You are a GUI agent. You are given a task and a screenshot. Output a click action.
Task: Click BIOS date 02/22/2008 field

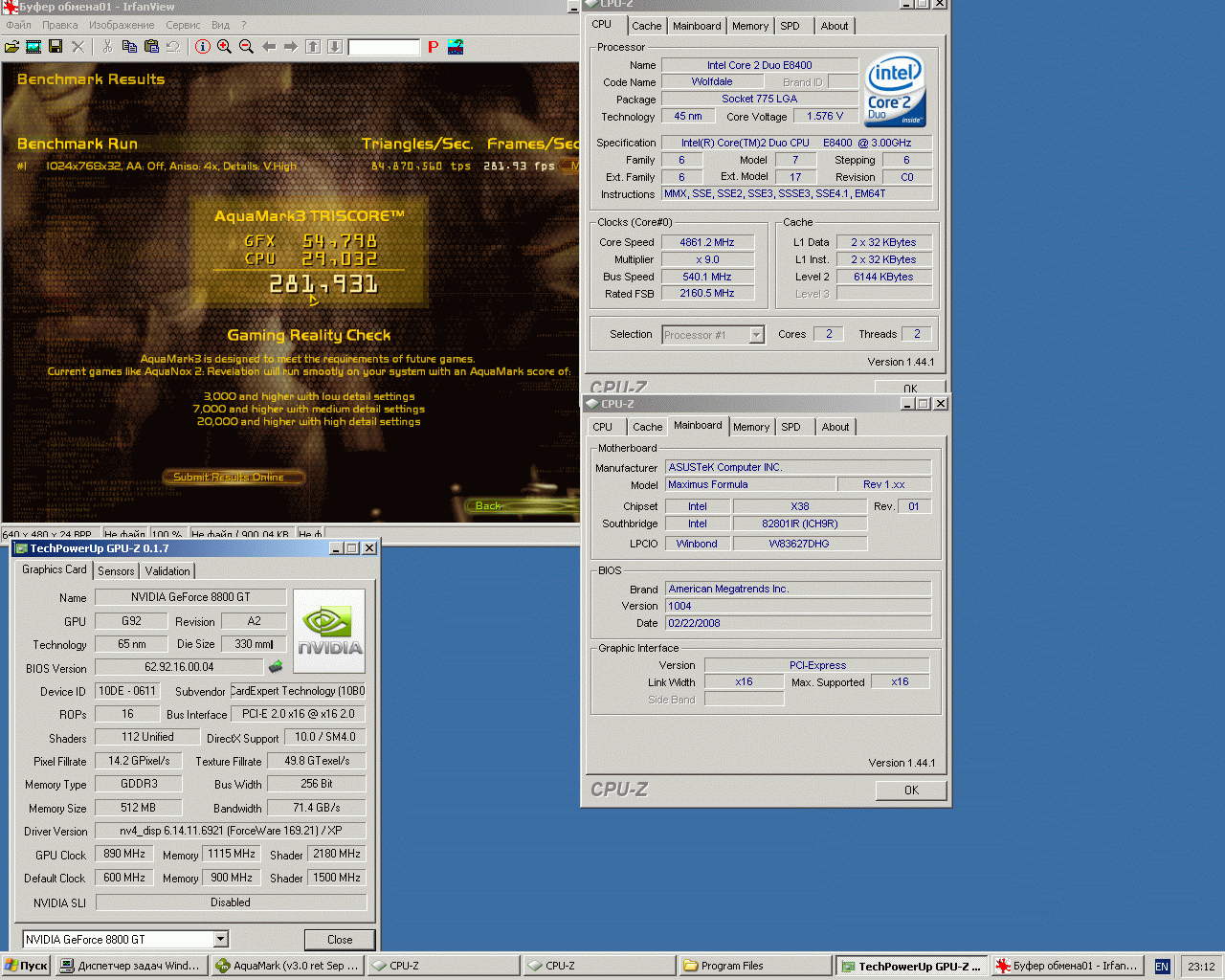point(798,623)
